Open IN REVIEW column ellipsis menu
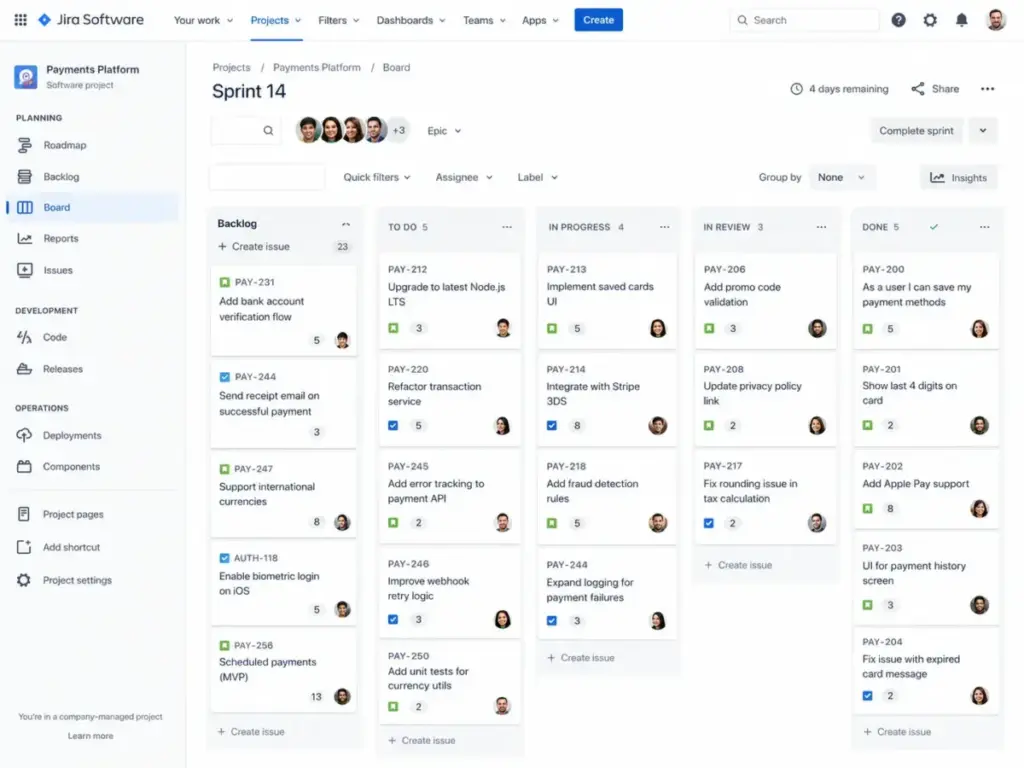This screenshot has width=1024, height=768. point(821,227)
